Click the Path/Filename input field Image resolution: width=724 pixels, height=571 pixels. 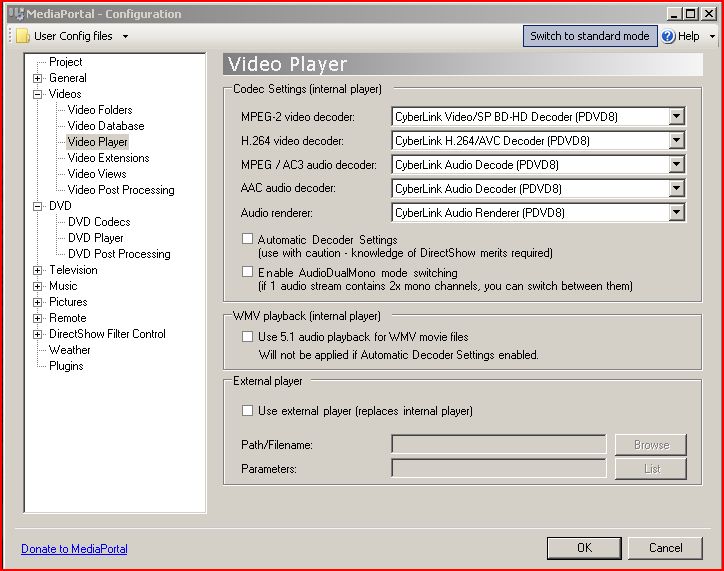click(498, 444)
